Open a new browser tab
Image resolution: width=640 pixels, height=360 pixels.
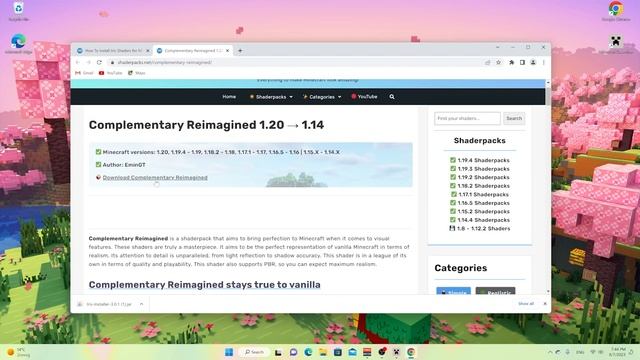tap(240, 51)
